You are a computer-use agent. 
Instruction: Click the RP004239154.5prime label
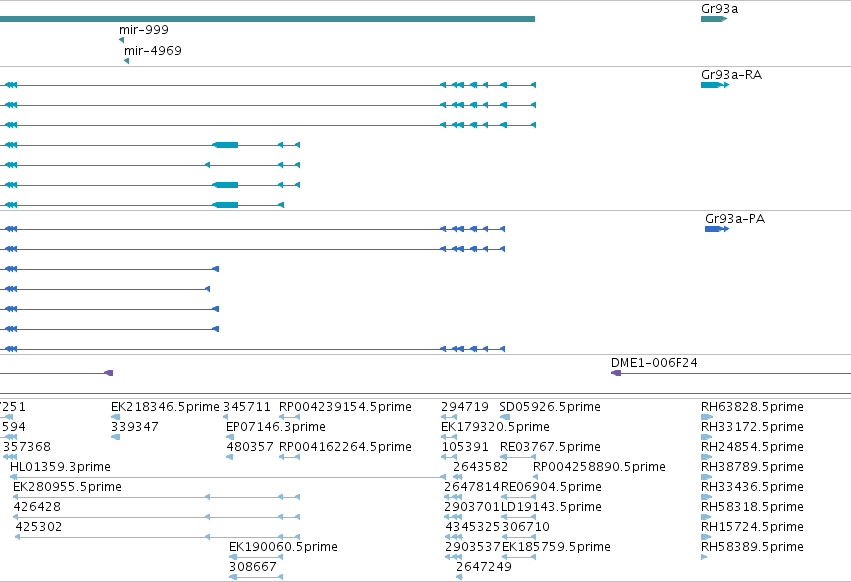click(345, 407)
